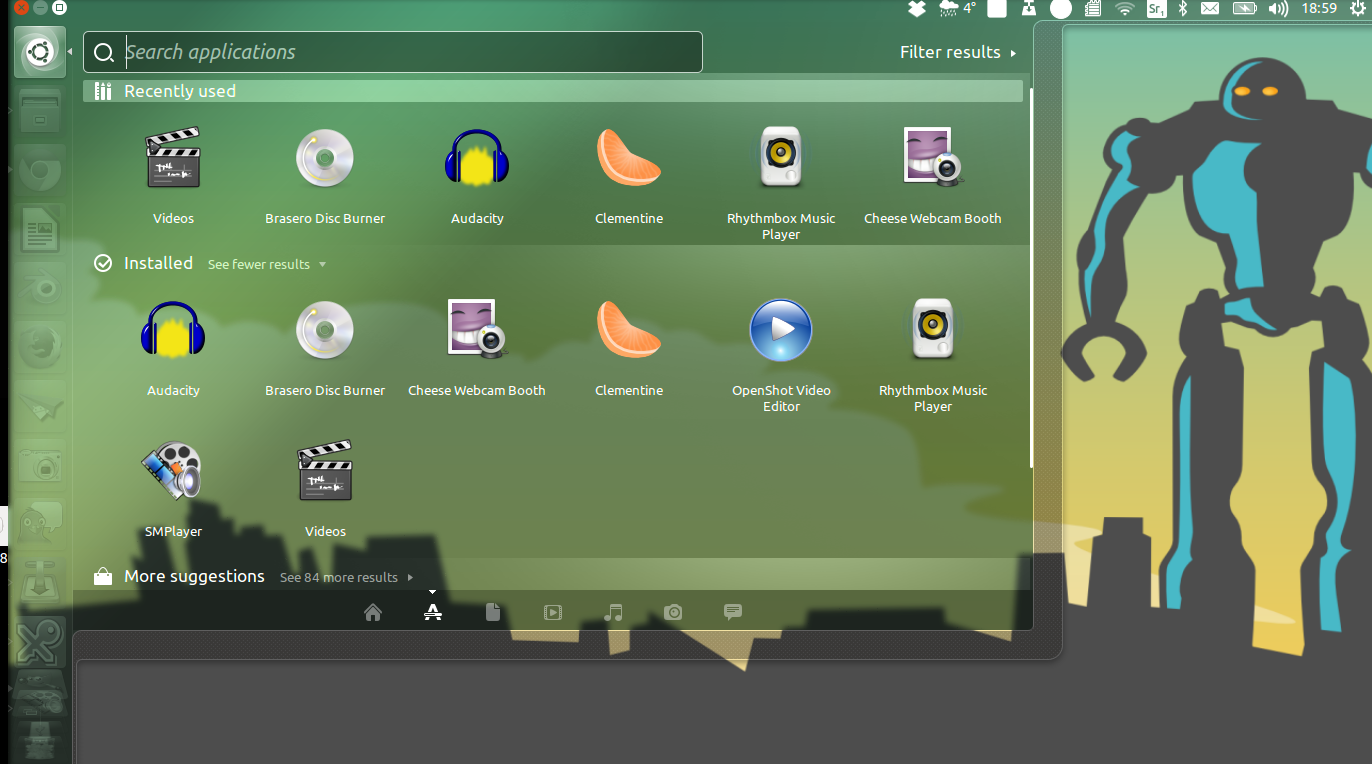This screenshot has height=764, width=1372.
Task: Click the clipboard notes indicator in panel
Action: (1093, 9)
